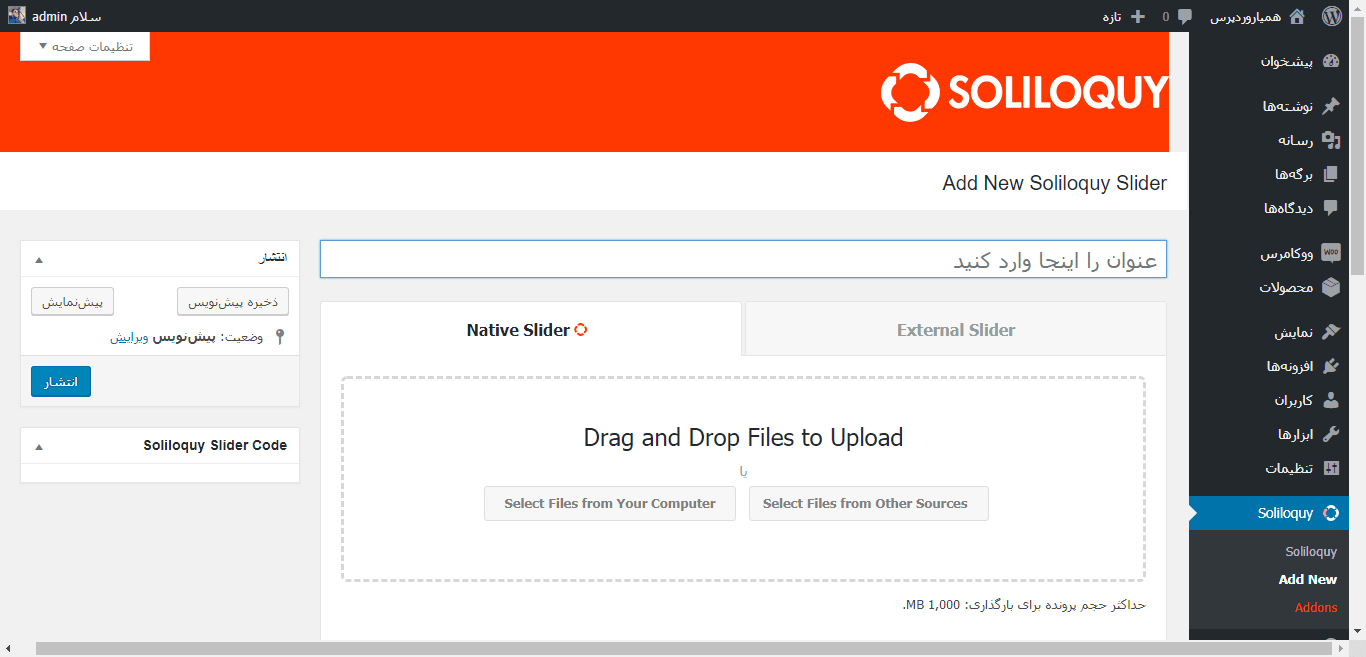Click the ویرایش status edit link
1366x657 pixels.
(130, 338)
